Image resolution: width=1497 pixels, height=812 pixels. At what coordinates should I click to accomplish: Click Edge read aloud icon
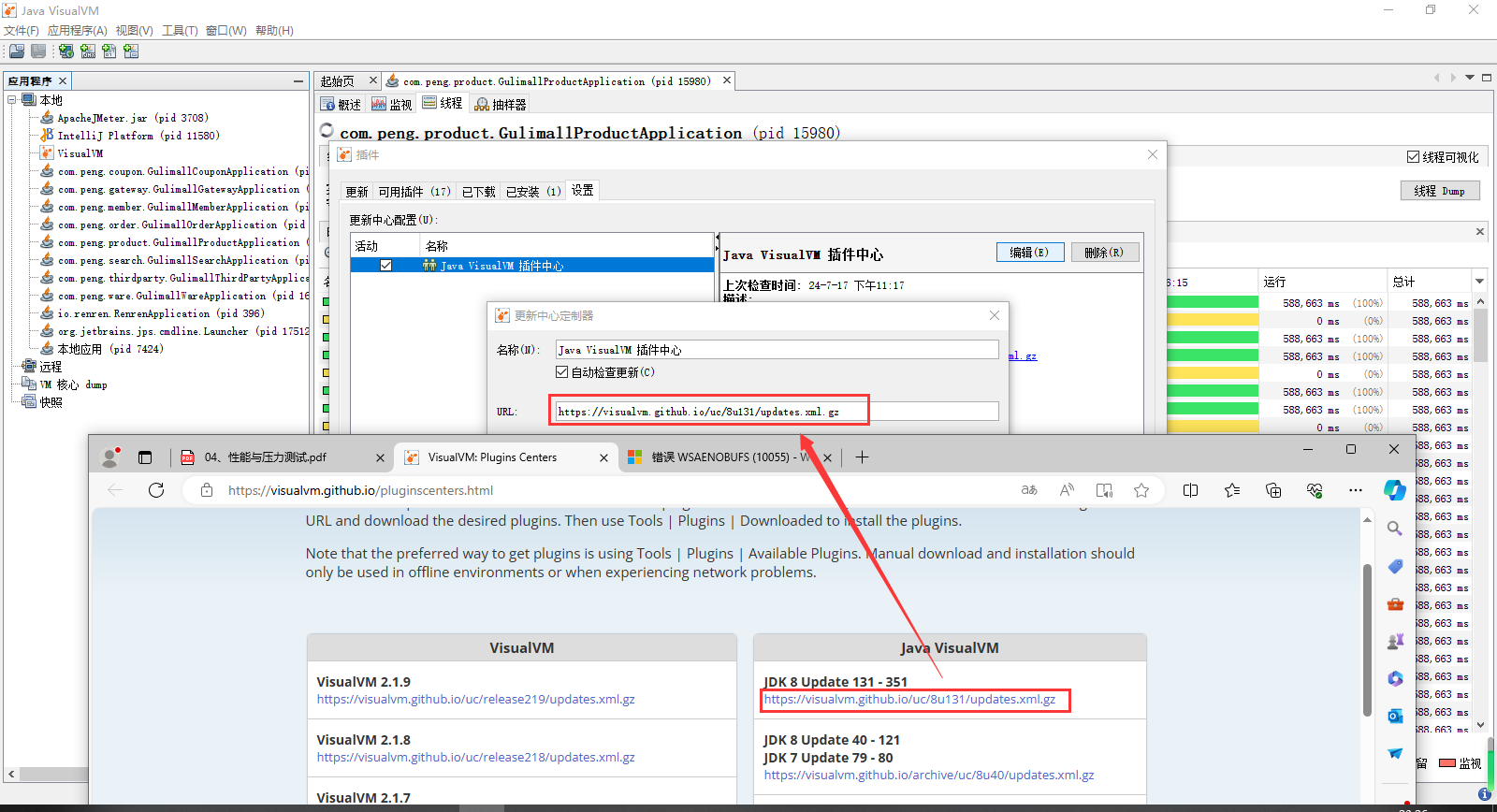pyautogui.click(x=1067, y=490)
